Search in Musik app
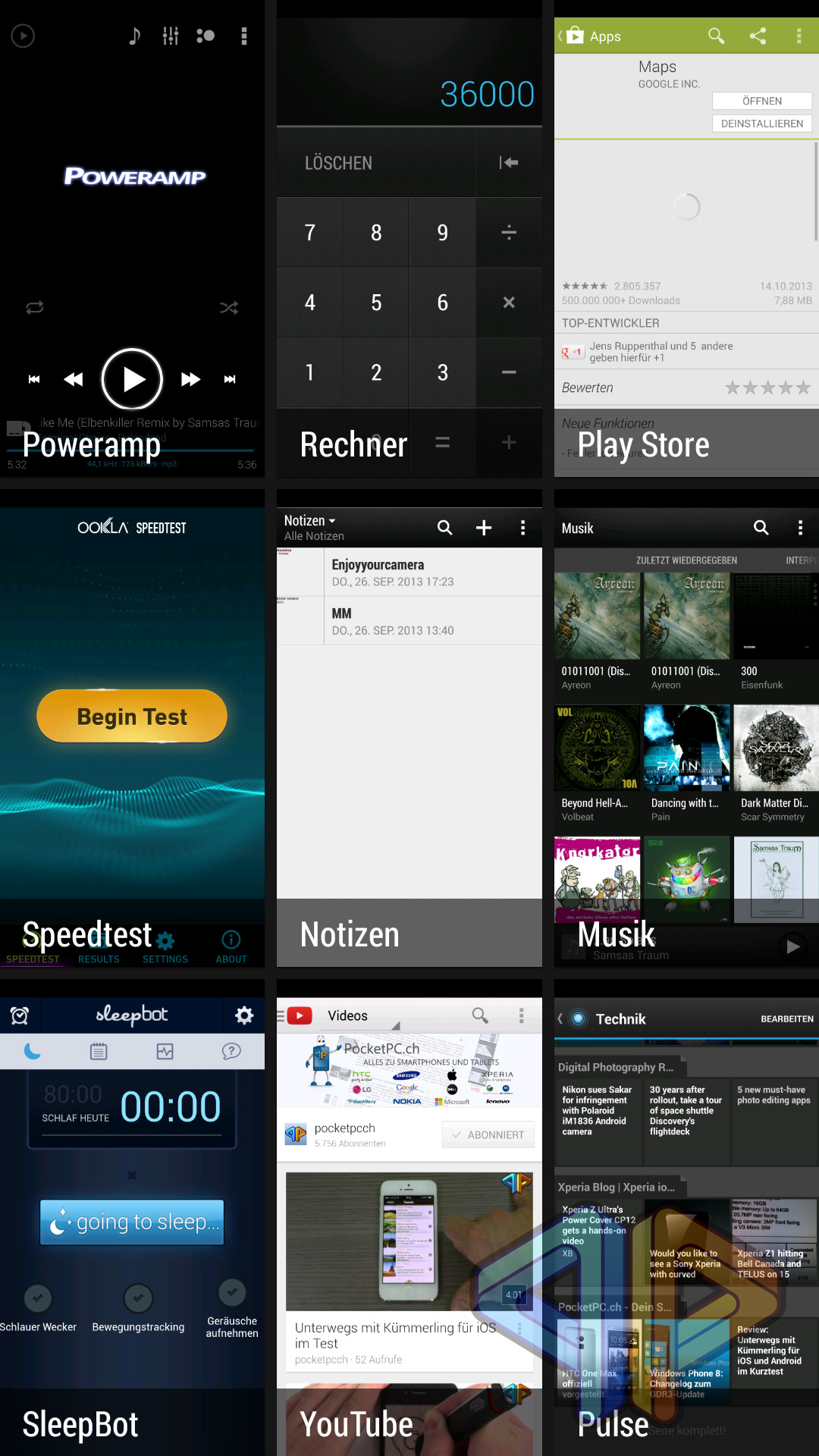 coord(761,528)
